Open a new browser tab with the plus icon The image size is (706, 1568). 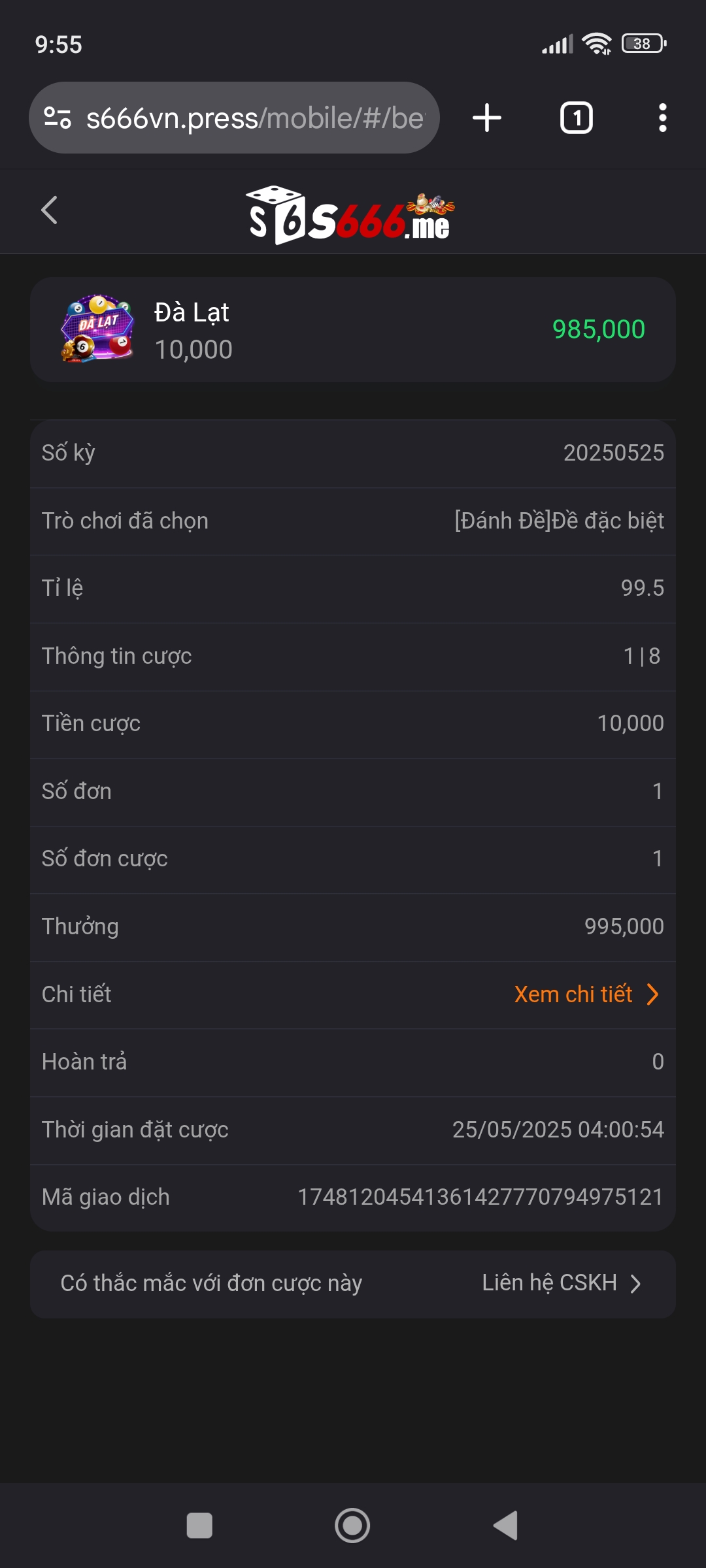pyautogui.click(x=487, y=118)
